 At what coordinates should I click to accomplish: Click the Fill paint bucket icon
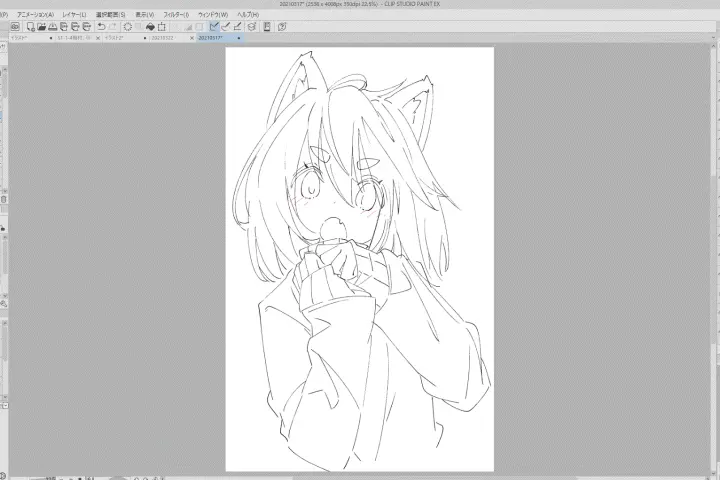151,27
